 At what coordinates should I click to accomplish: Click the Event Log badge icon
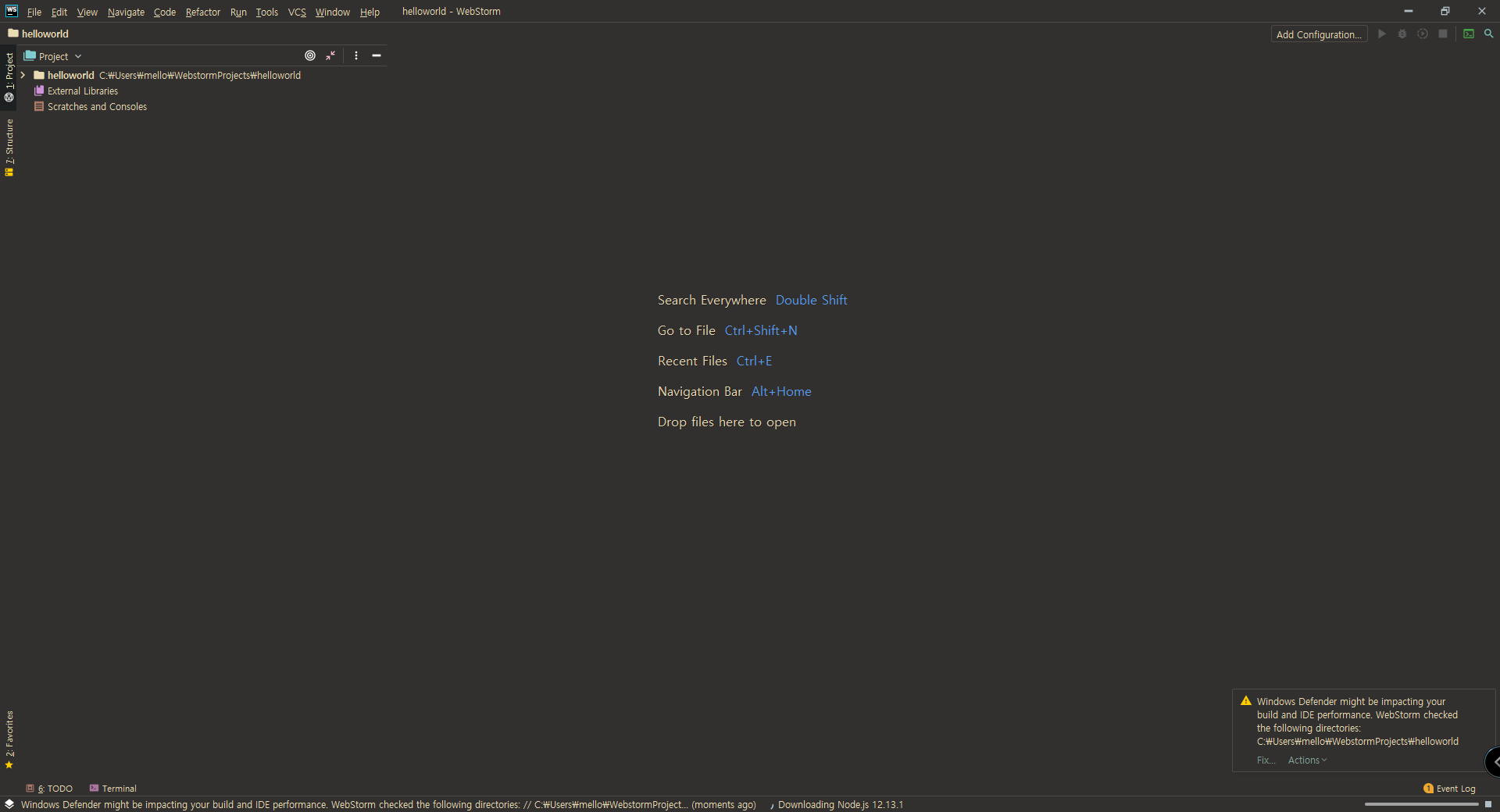click(1428, 789)
